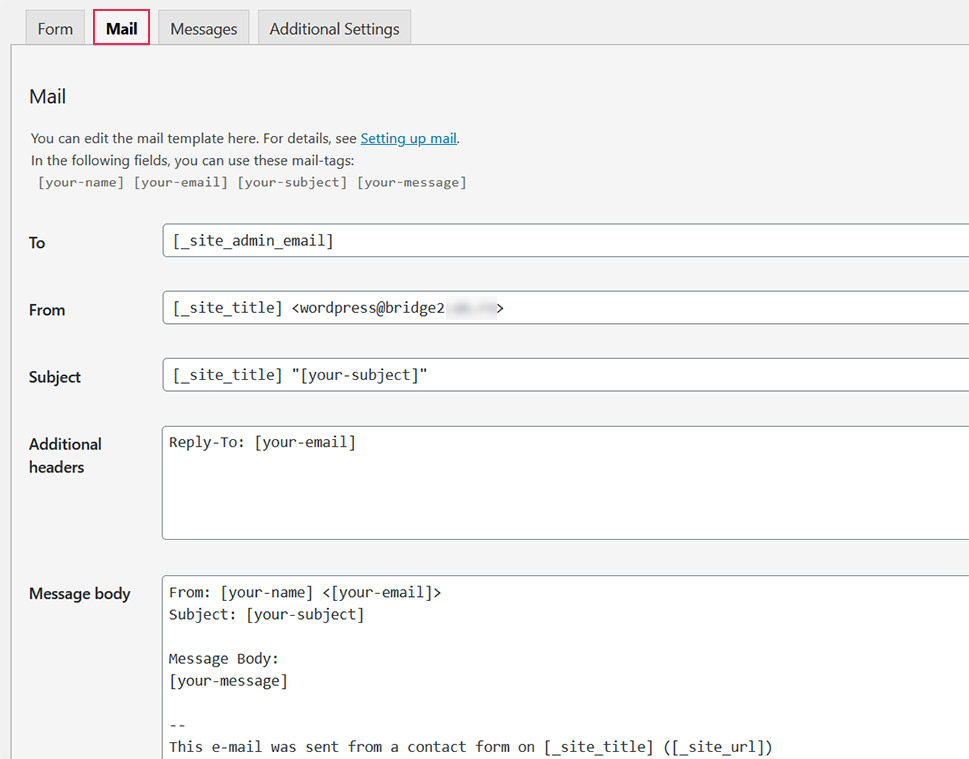Open the Setting up mail documentation link

click(x=408, y=138)
